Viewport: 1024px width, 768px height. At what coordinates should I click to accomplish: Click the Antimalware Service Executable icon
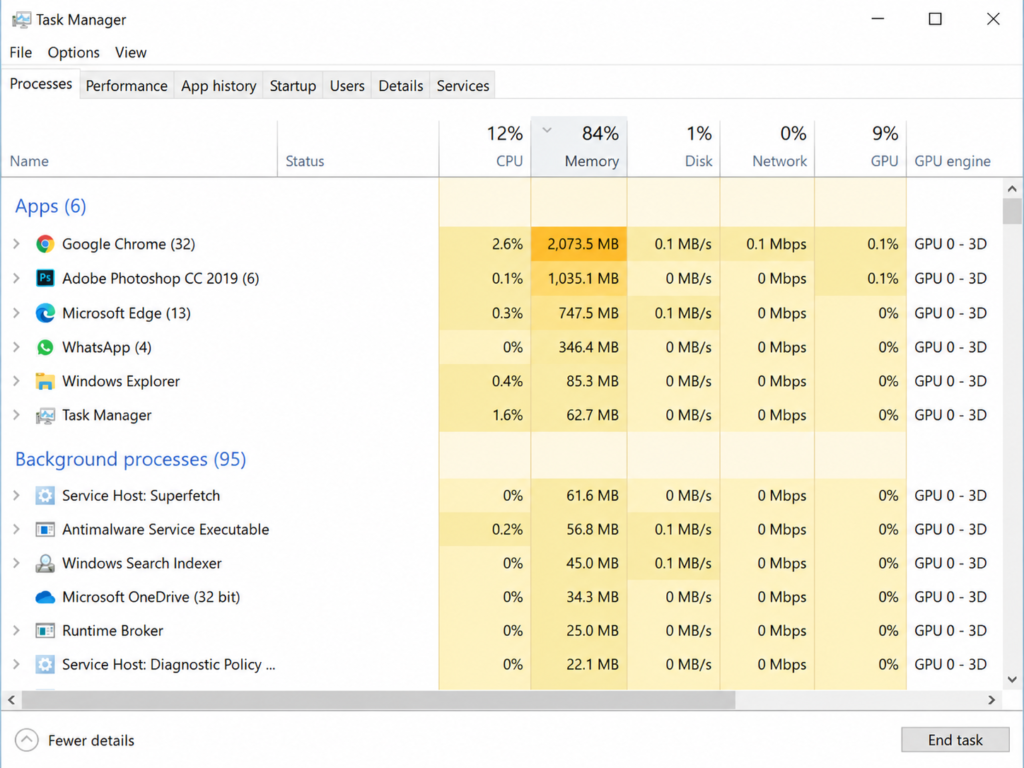(x=45, y=530)
